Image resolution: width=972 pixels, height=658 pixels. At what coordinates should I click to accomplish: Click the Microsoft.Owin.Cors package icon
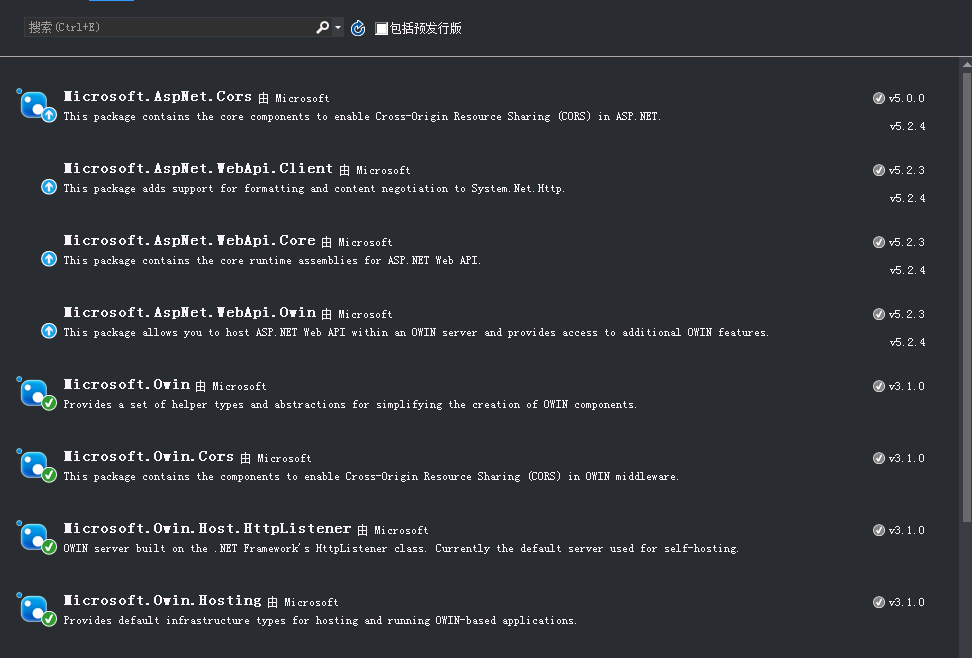(x=33, y=463)
